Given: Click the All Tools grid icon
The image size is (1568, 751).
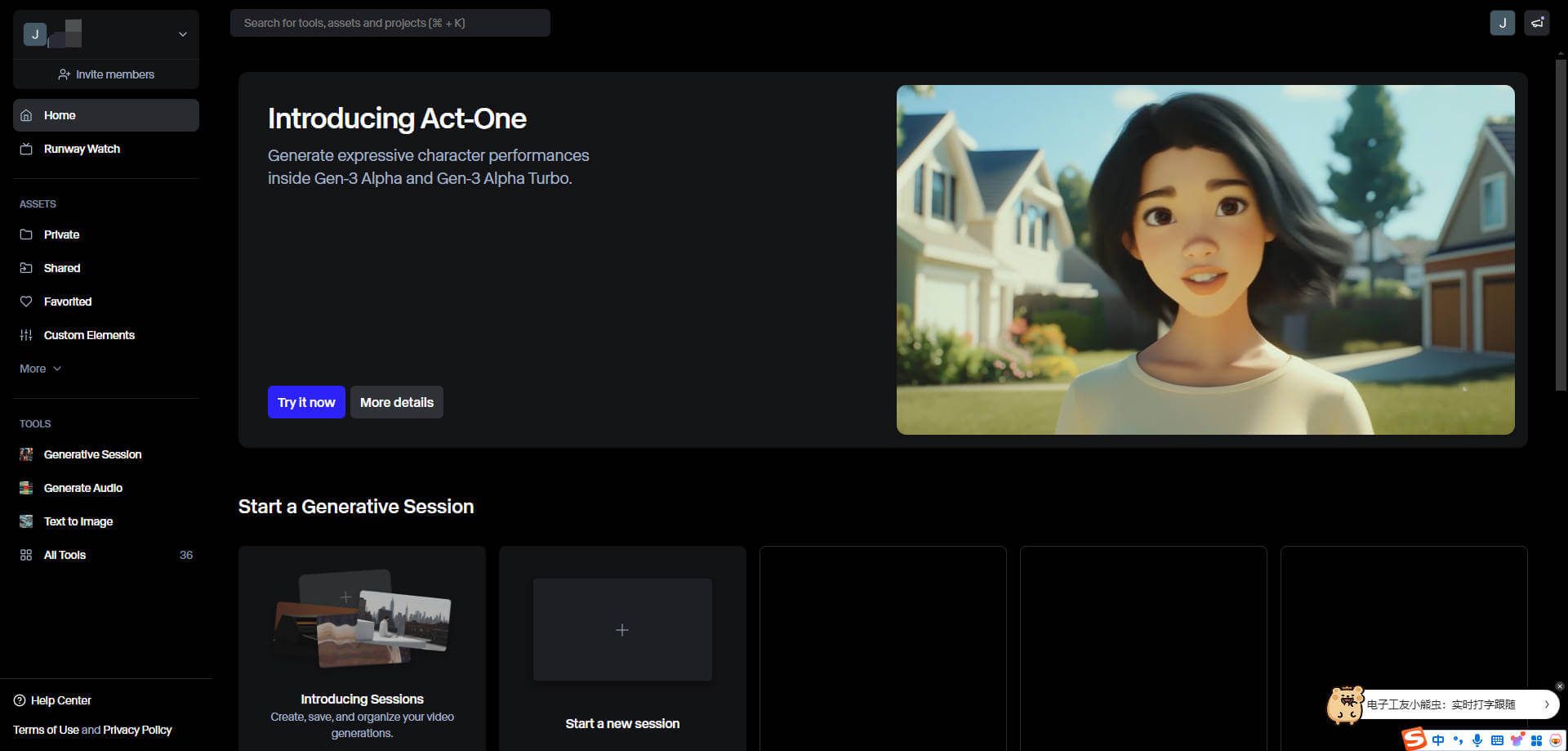Looking at the screenshot, I should 26,555.
